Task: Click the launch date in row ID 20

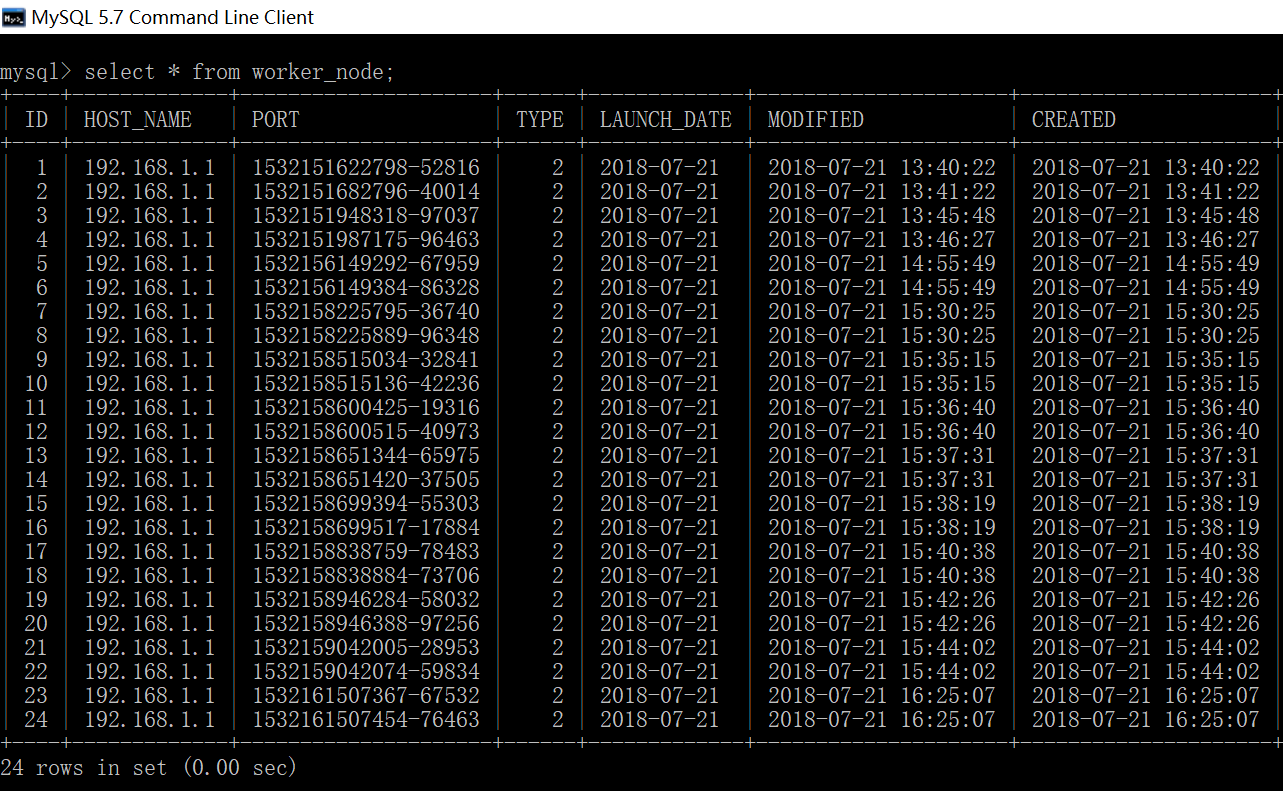Action: 659,624
